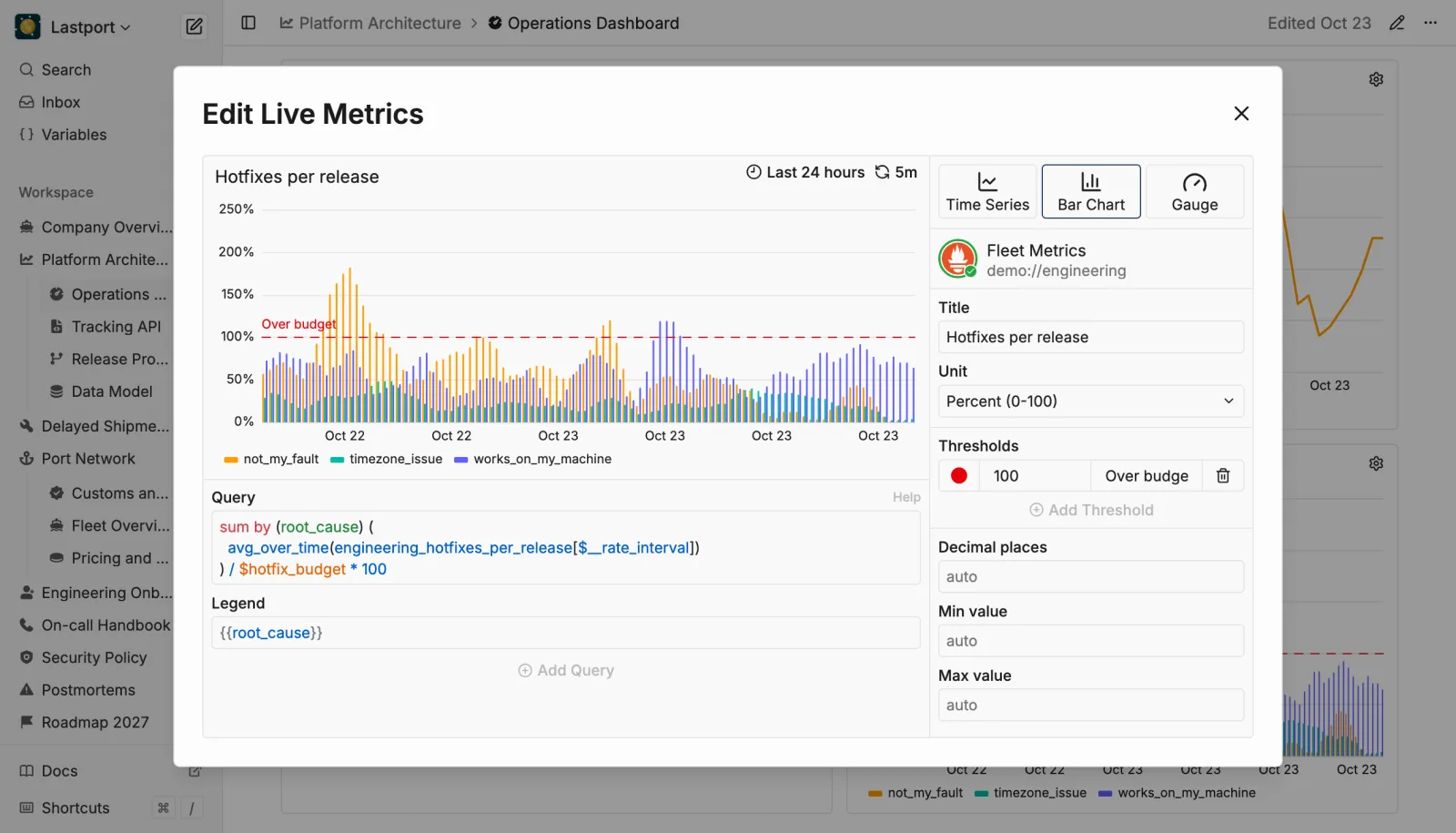Toggle works_on_my_machine series in dialog chart legend
Viewport: 1456px width, 833px height.
532,459
